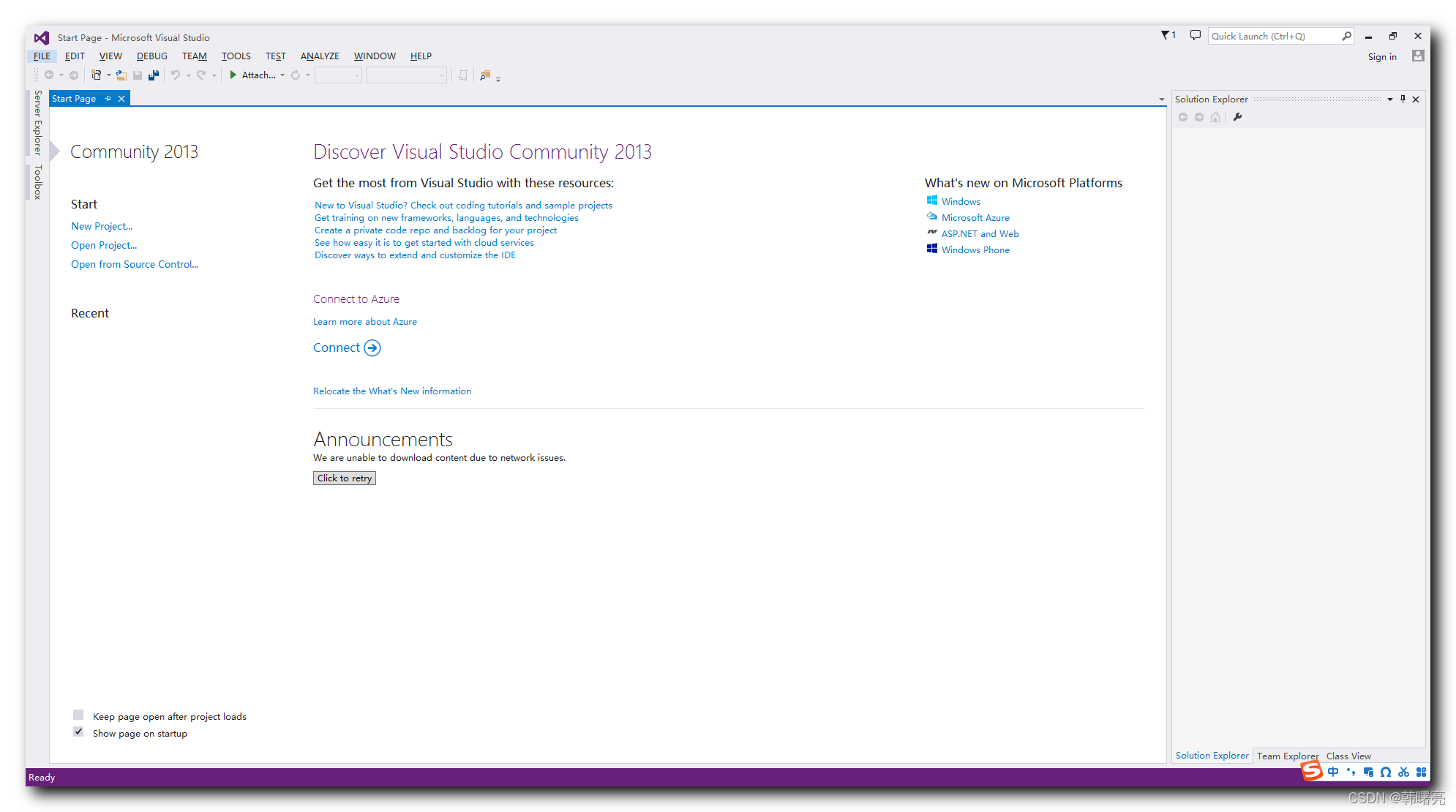Switch to the Class View tab
The width and height of the screenshot is (1456, 812).
pyautogui.click(x=1348, y=756)
